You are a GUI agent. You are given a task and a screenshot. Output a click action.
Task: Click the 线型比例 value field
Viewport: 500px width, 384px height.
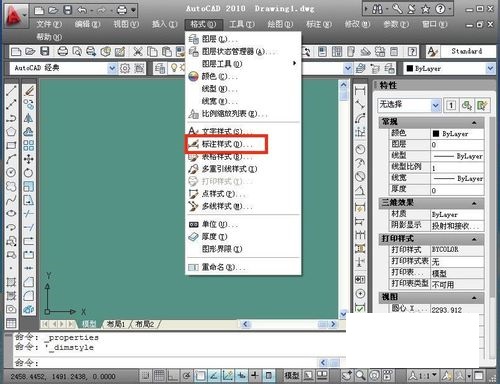[x=457, y=168]
